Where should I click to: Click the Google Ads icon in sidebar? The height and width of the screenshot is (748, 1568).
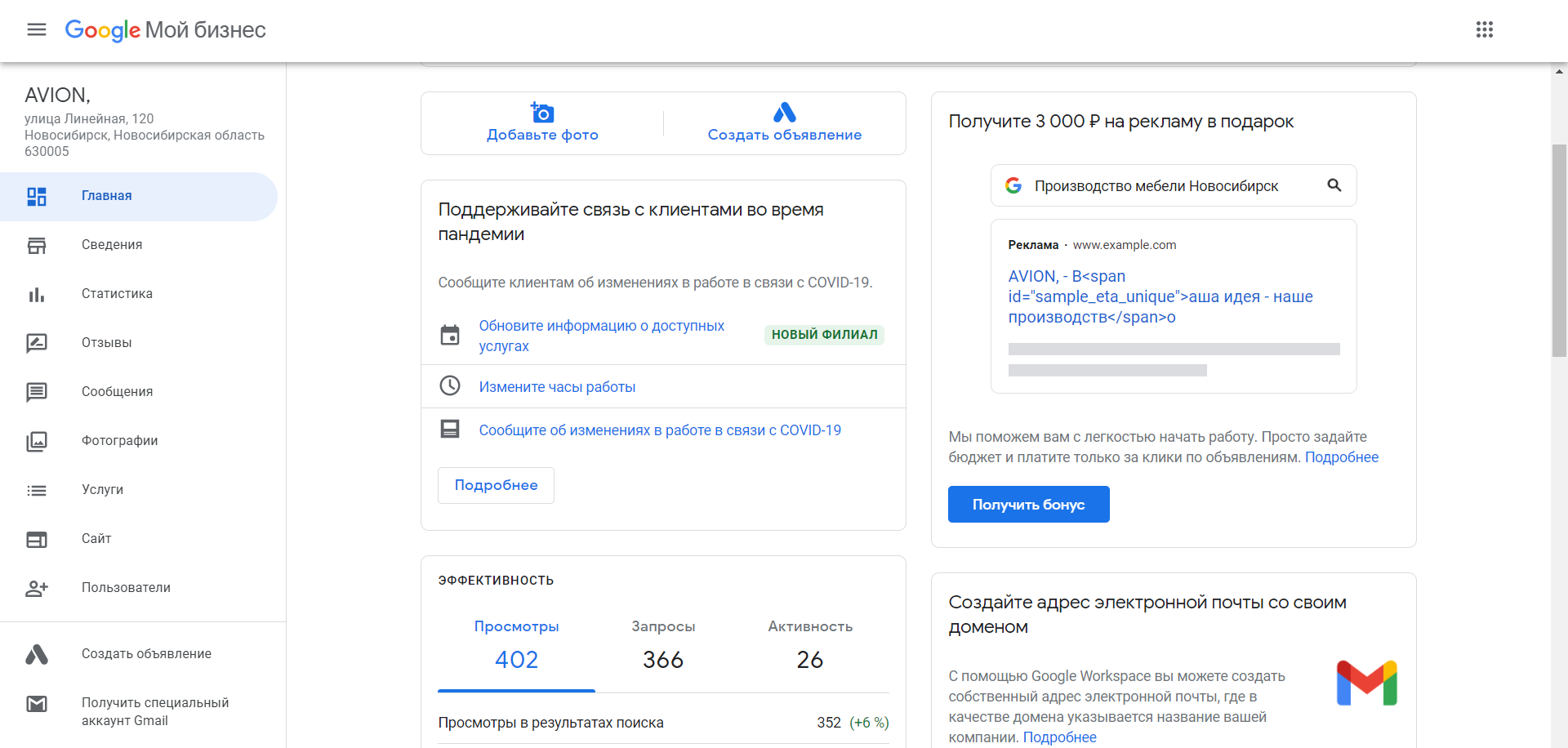coord(37,654)
